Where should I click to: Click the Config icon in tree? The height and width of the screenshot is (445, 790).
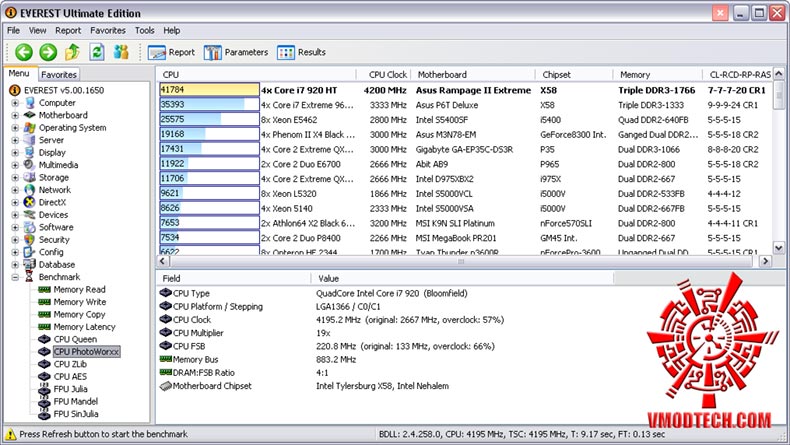30,252
